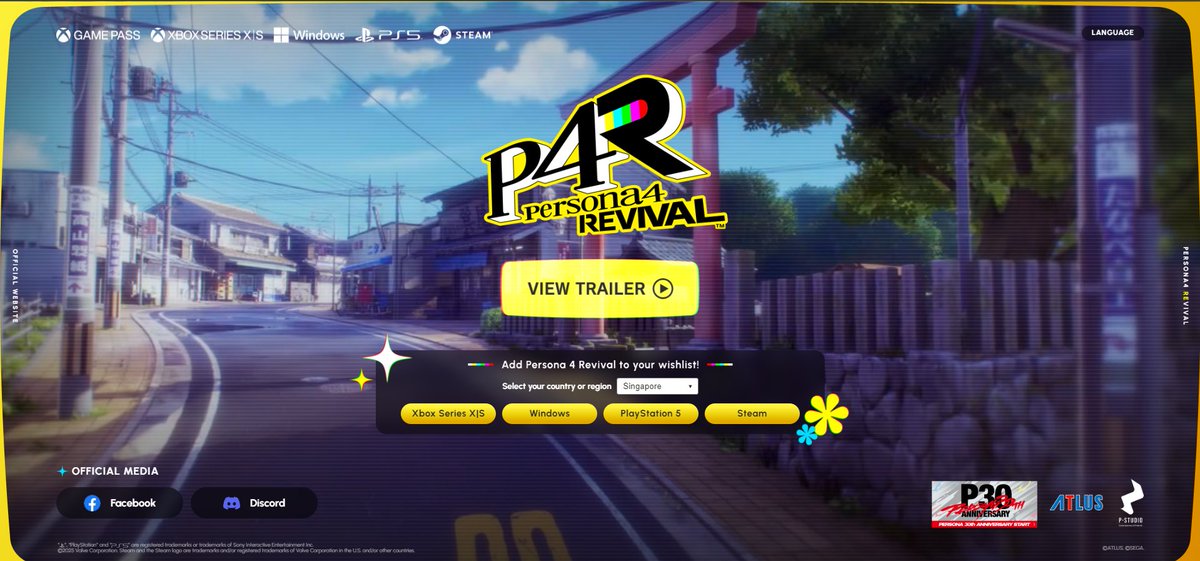
Task: Click the Windows logo in header
Action: (308, 35)
